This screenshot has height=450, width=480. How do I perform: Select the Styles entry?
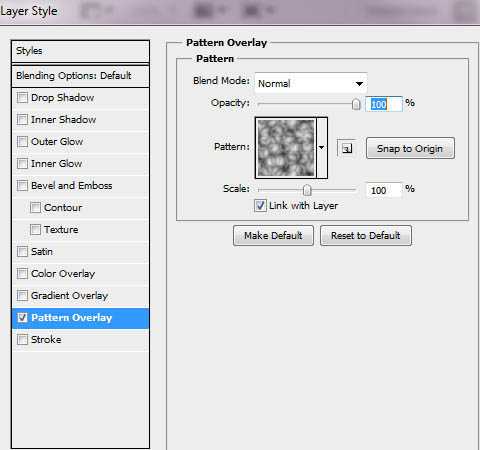pyautogui.click(x=80, y=51)
